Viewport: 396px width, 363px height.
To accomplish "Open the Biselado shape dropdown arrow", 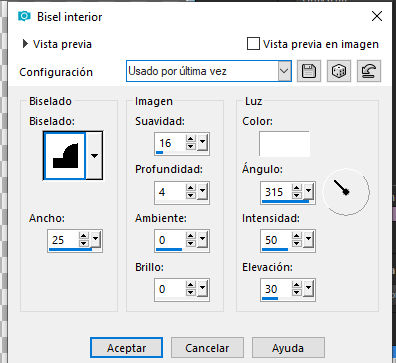I will point(94,156).
